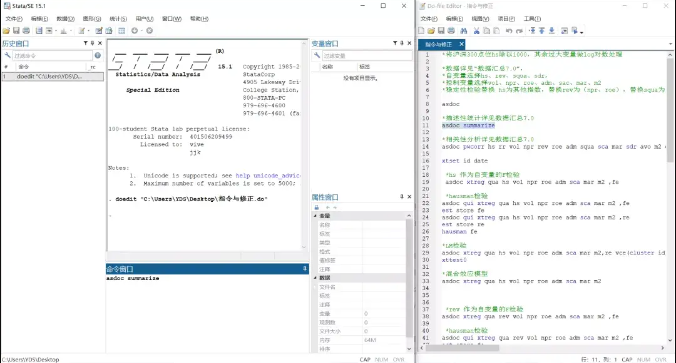Click the Execute (do) icon in Do-file Editor
Image resolution: width=676 pixels, height=363 pixels.
(574, 31)
